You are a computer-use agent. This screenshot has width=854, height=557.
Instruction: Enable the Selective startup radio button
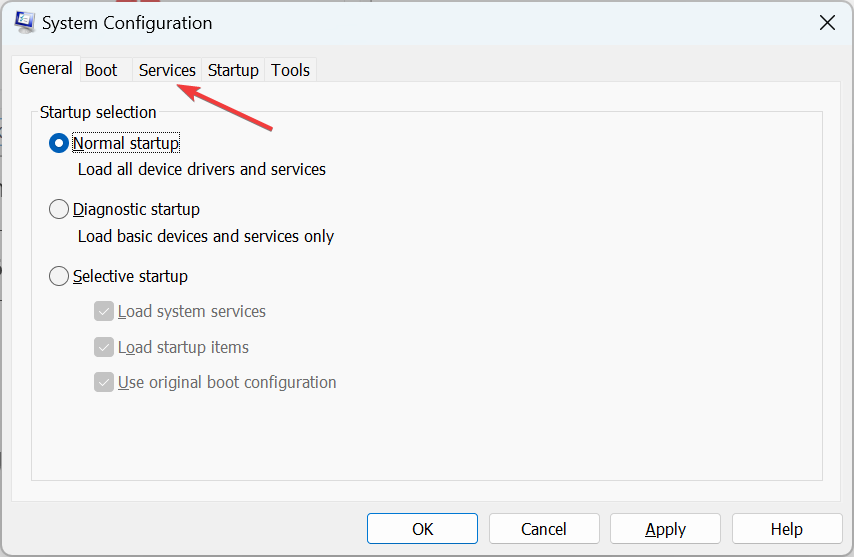tap(60, 276)
